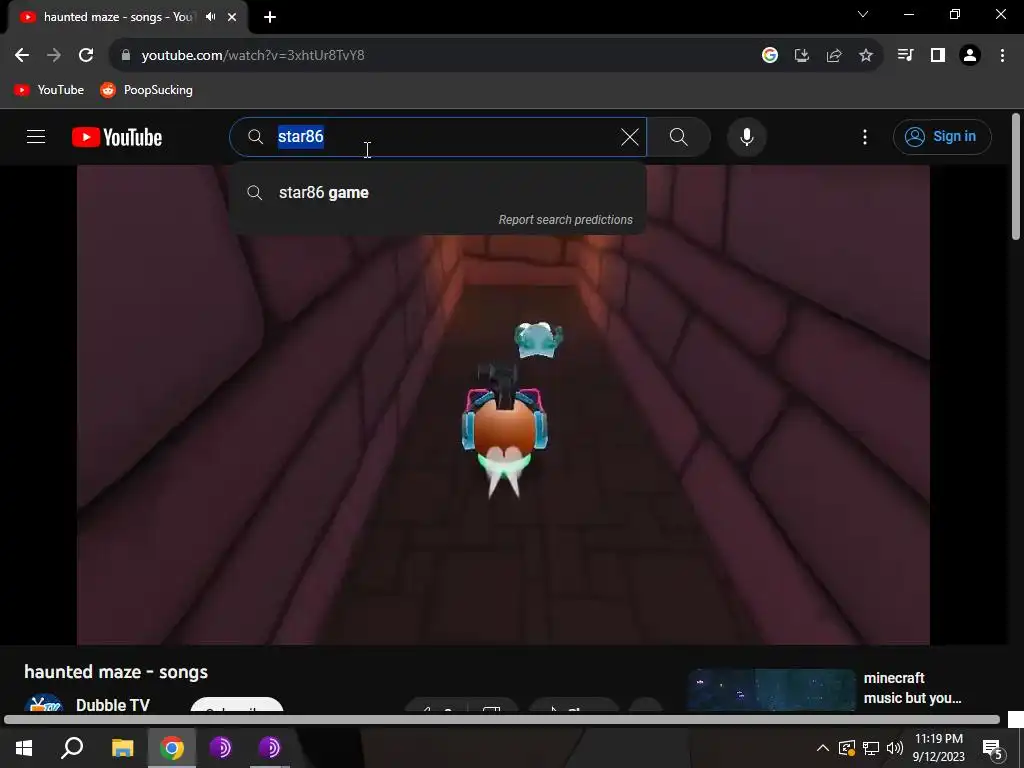Click Report search predictions
The height and width of the screenshot is (768, 1024).
(566, 220)
